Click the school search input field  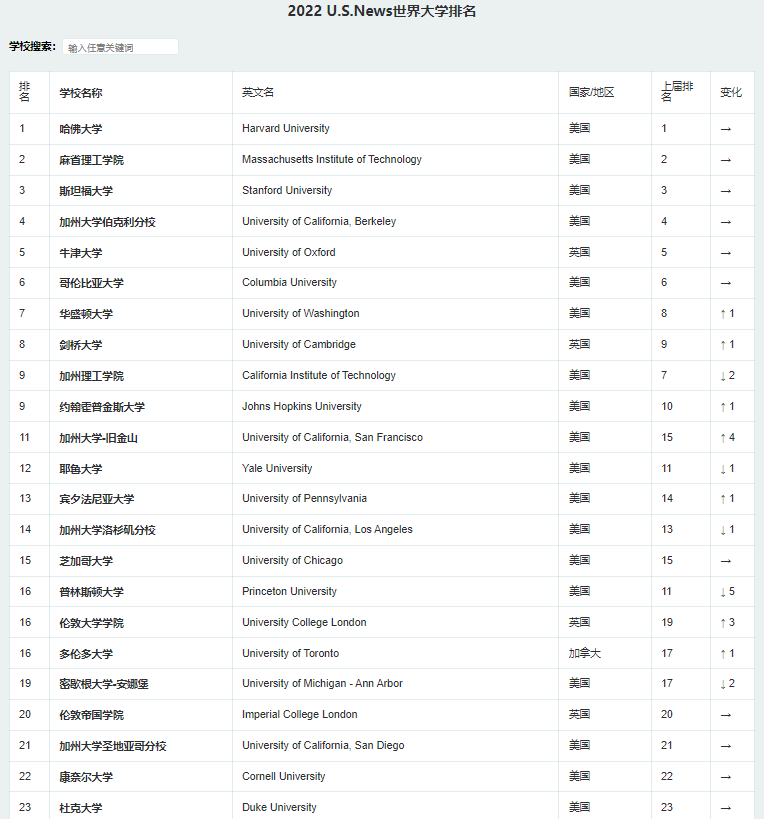[x=120, y=47]
